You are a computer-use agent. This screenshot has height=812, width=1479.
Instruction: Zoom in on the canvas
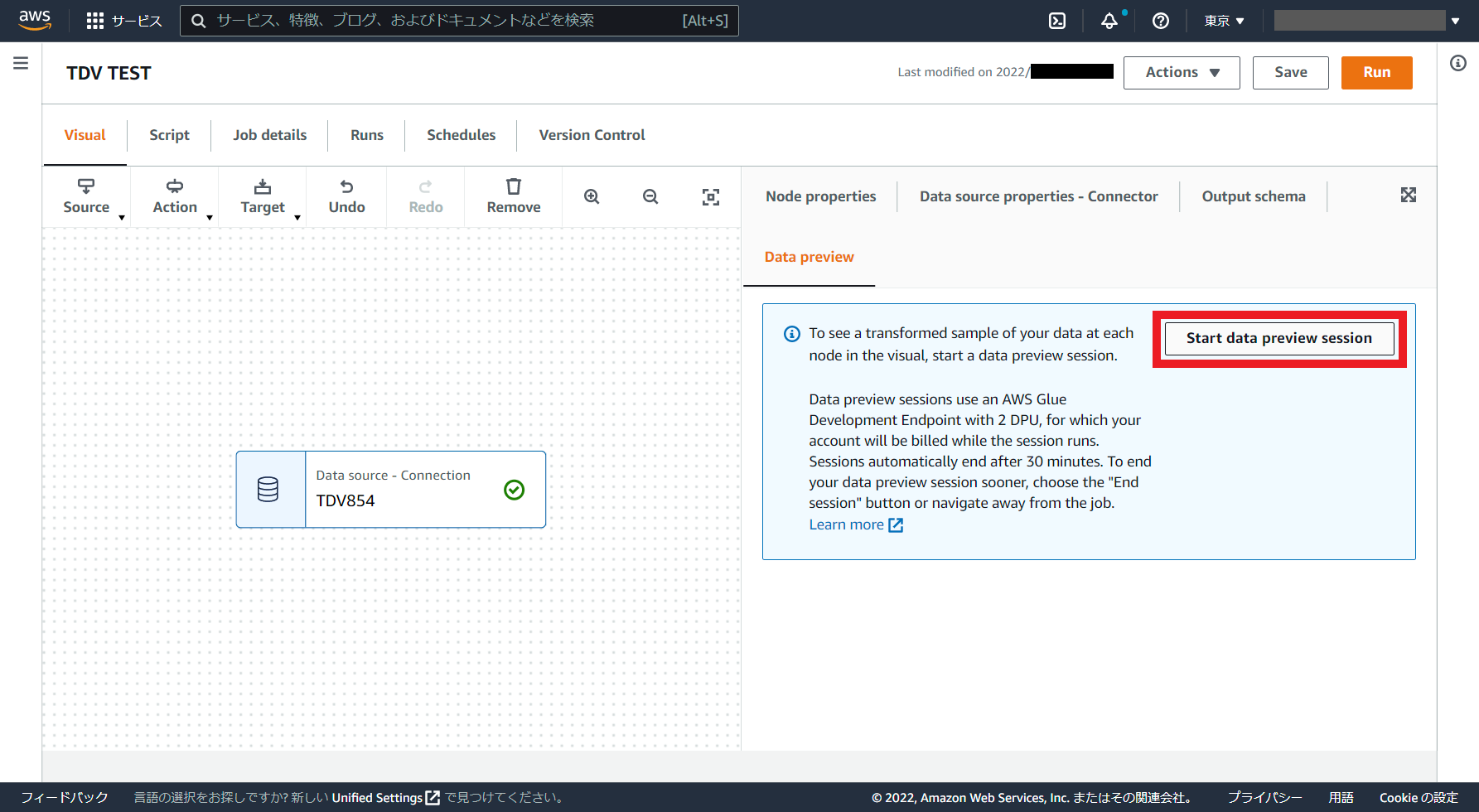coord(592,196)
